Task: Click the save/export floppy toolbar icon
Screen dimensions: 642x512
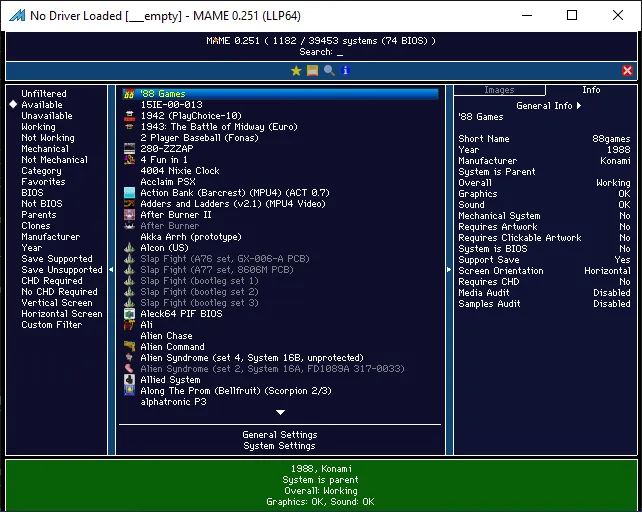Action: pyautogui.click(x=312, y=70)
